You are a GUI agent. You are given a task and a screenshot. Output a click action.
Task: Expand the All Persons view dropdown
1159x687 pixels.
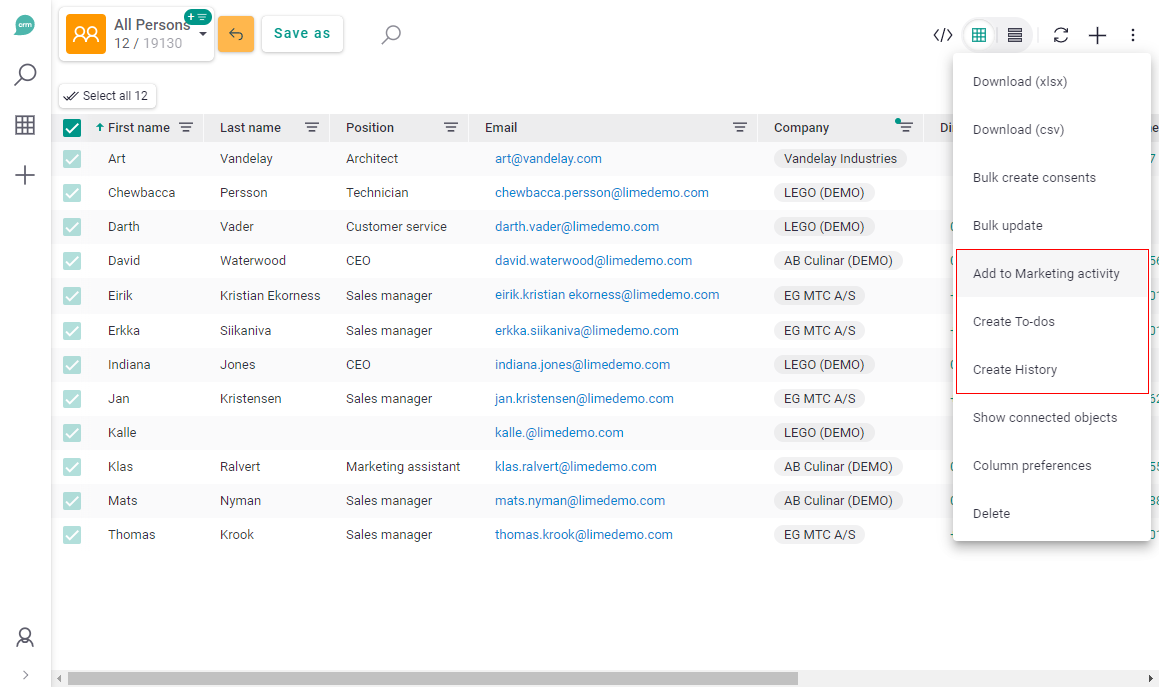coord(206,31)
